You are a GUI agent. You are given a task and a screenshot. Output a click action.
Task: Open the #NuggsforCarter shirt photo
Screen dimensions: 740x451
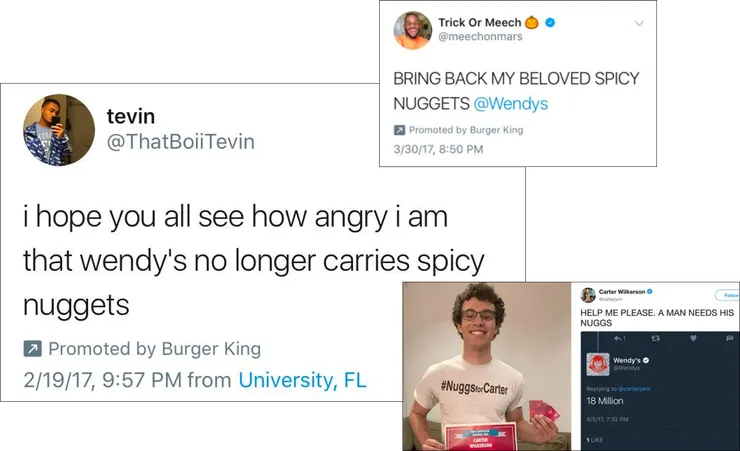pos(487,366)
